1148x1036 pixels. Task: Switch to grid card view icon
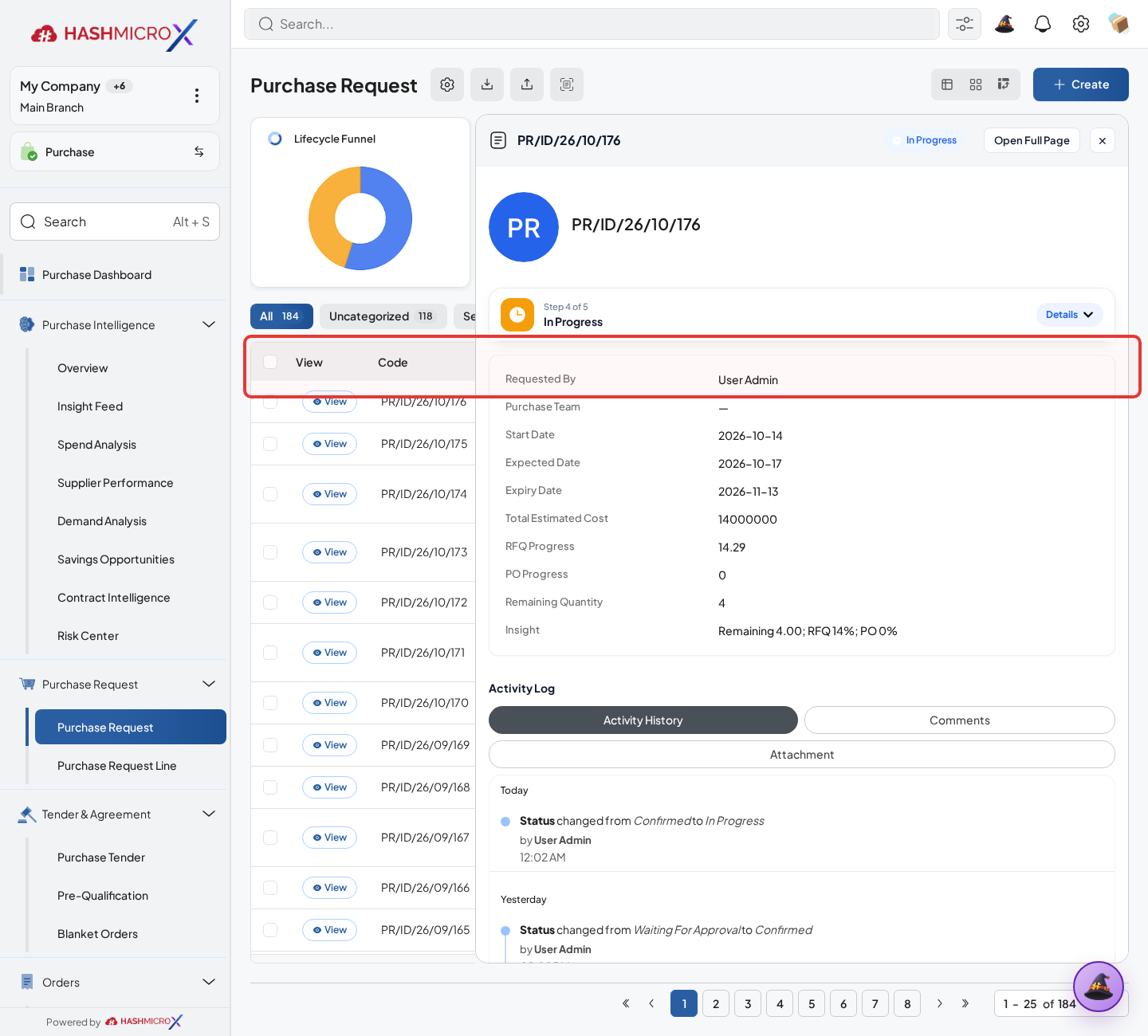pos(976,84)
